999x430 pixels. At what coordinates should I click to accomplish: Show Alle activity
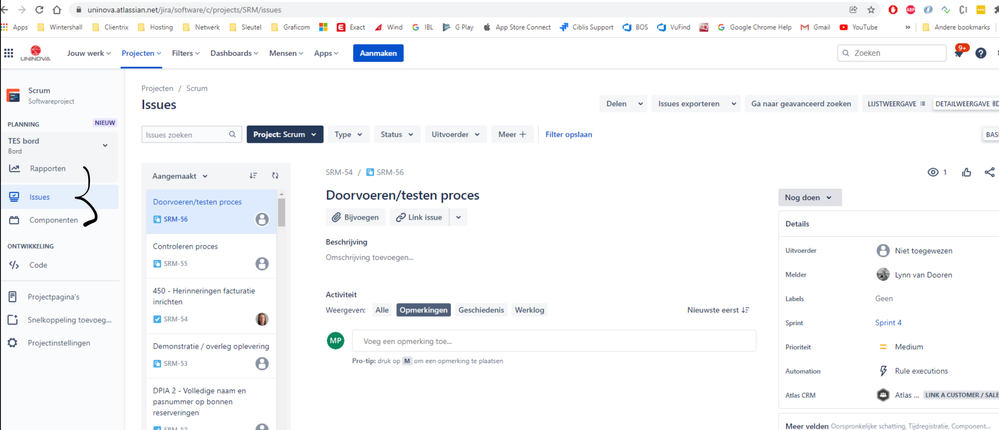pos(382,310)
